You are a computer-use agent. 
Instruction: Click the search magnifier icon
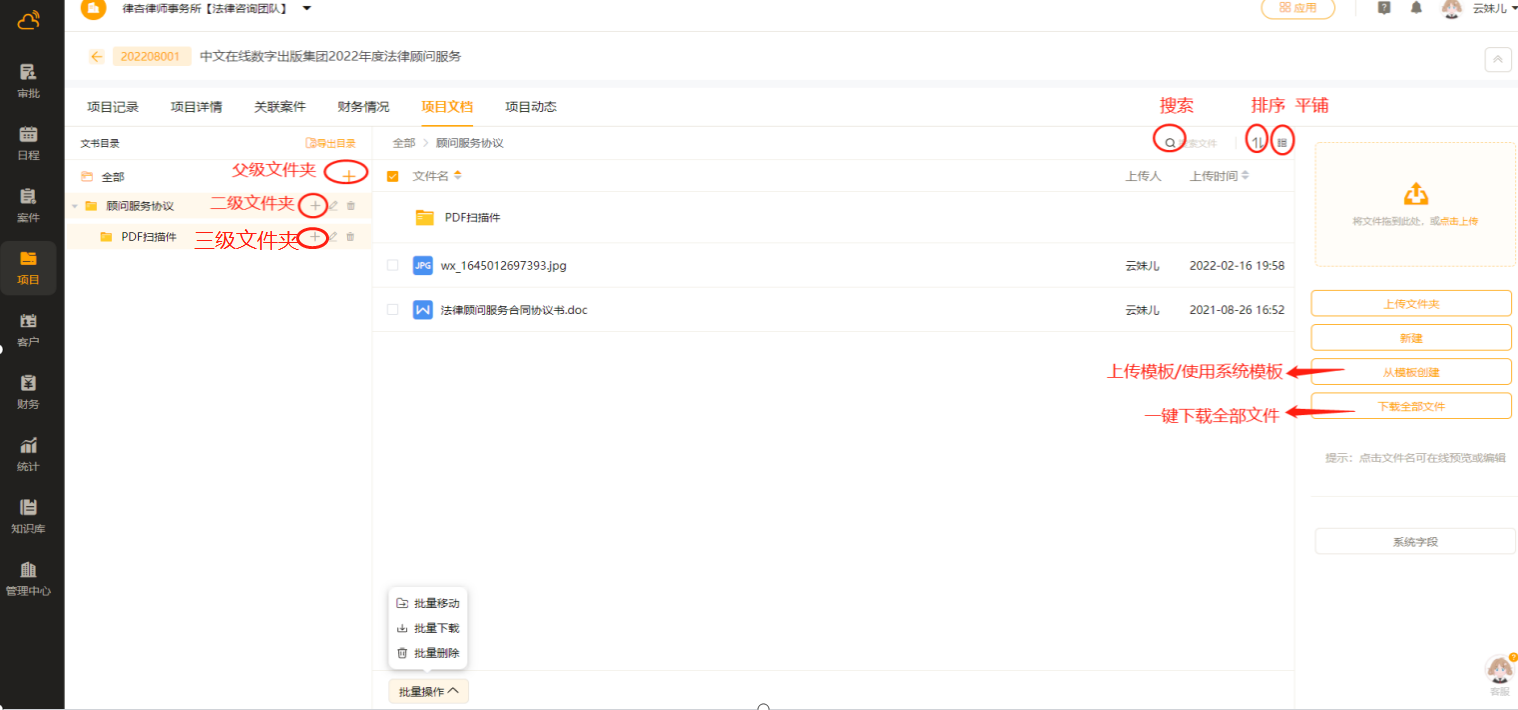pyautogui.click(x=1170, y=143)
